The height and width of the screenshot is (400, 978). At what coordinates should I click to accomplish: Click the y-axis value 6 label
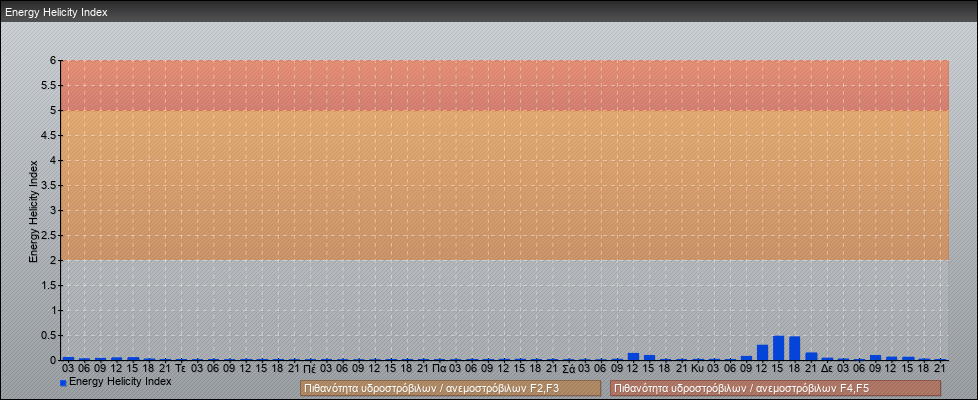[x=51, y=60]
